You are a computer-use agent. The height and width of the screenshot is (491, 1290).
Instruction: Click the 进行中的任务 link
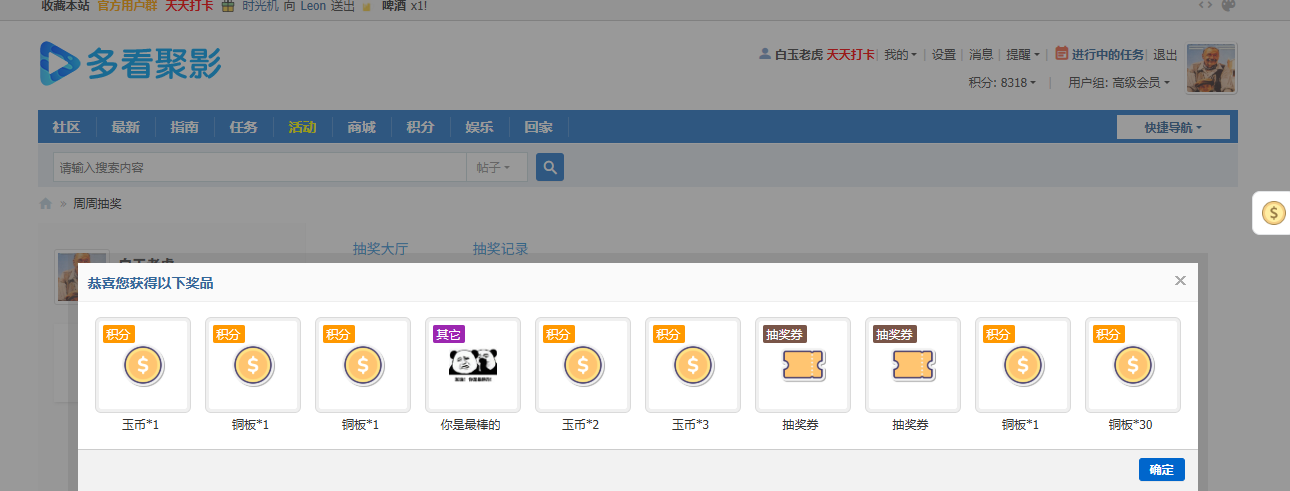pyautogui.click(x=1108, y=55)
